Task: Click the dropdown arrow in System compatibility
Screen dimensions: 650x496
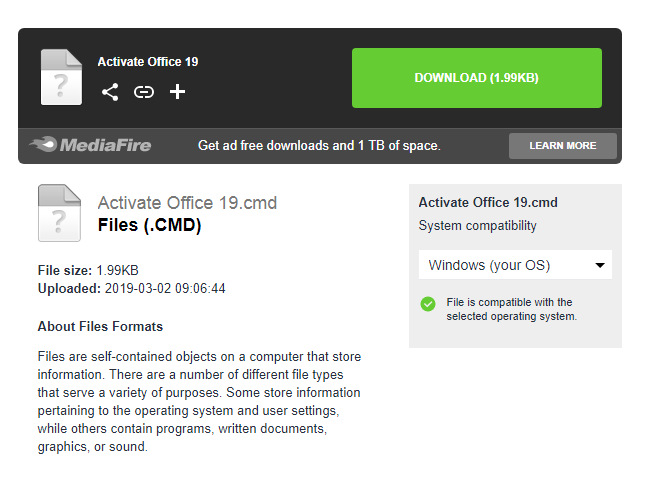Action: [600, 265]
